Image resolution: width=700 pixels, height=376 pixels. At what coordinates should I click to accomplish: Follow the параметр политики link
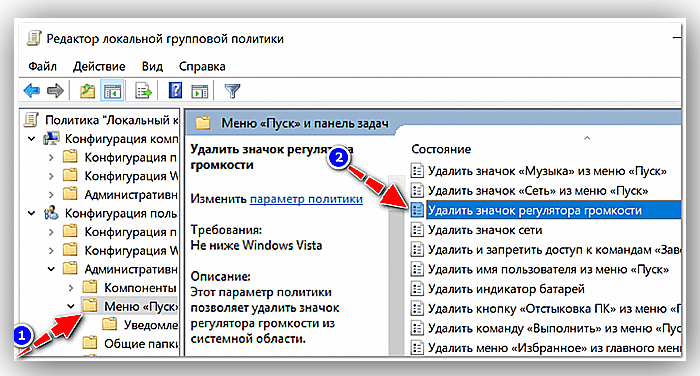(306, 199)
